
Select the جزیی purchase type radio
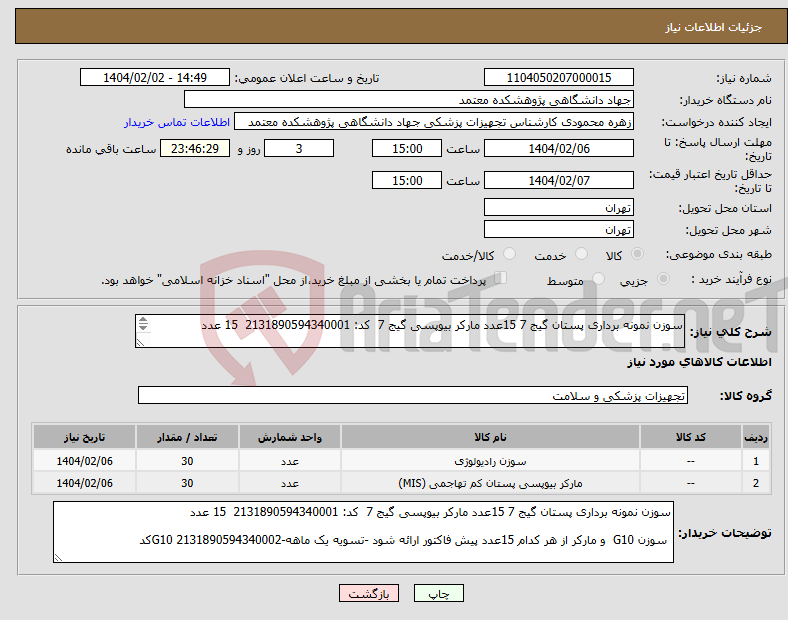[x=663, y=279]
